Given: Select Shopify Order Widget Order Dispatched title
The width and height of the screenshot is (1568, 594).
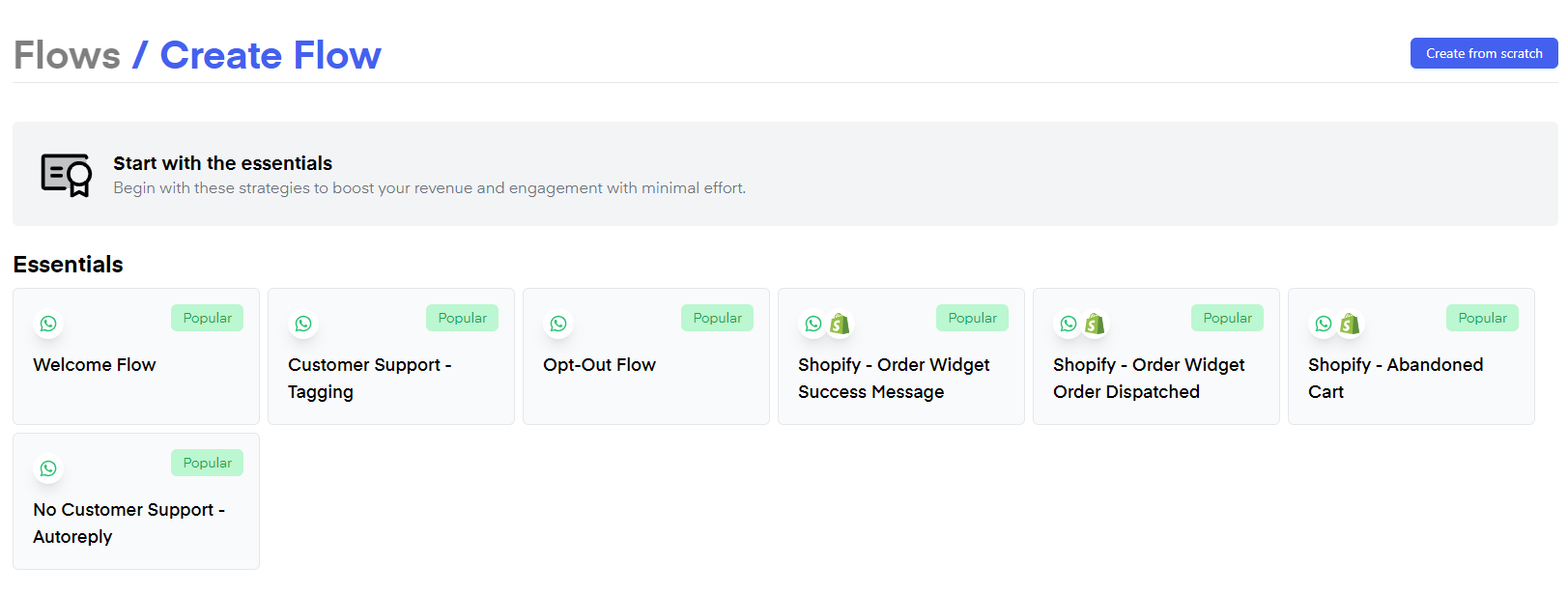Looking at the screenshot, I should 1148,378.
